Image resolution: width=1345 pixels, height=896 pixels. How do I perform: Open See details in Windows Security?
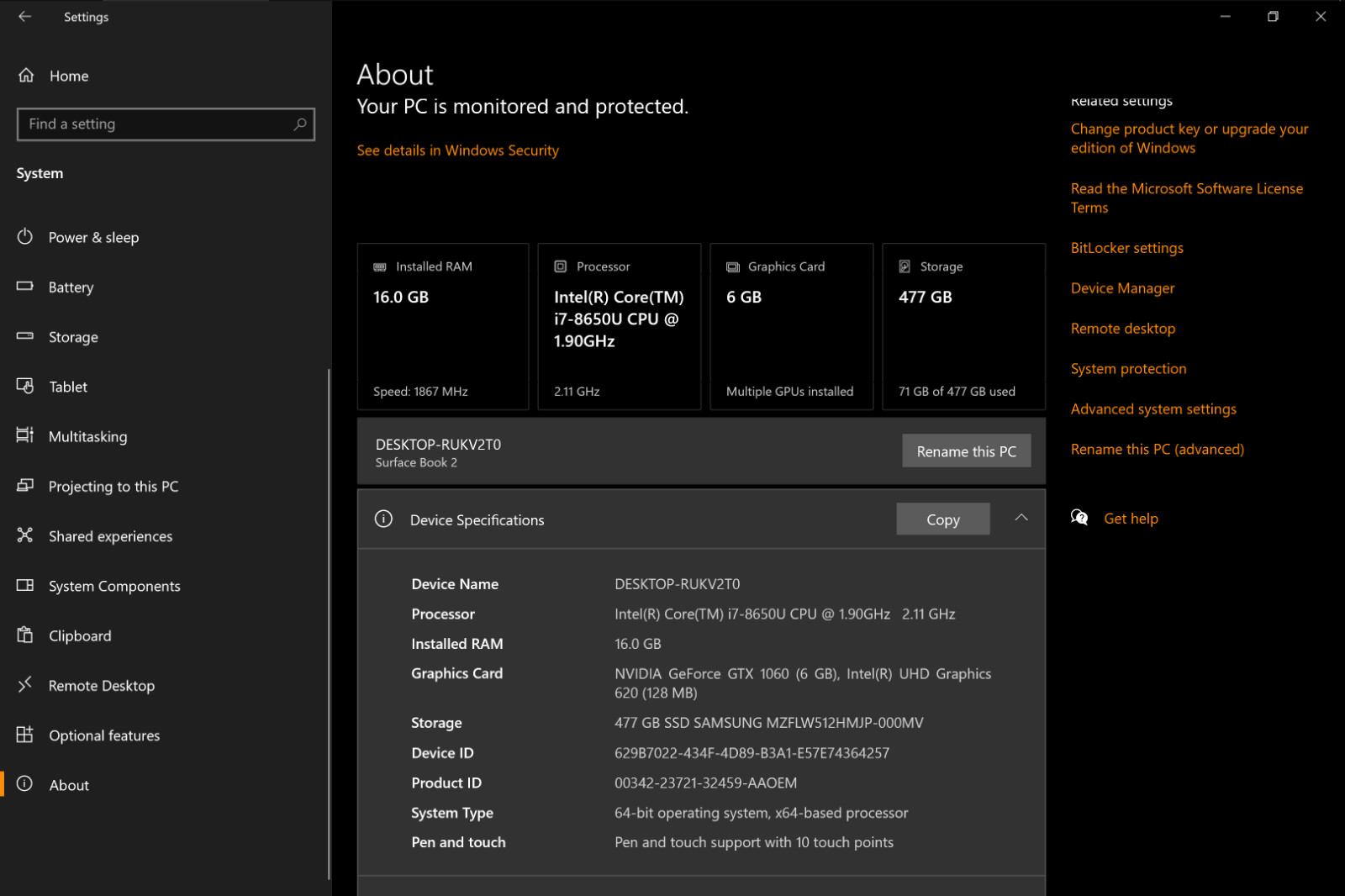point(457,150)
